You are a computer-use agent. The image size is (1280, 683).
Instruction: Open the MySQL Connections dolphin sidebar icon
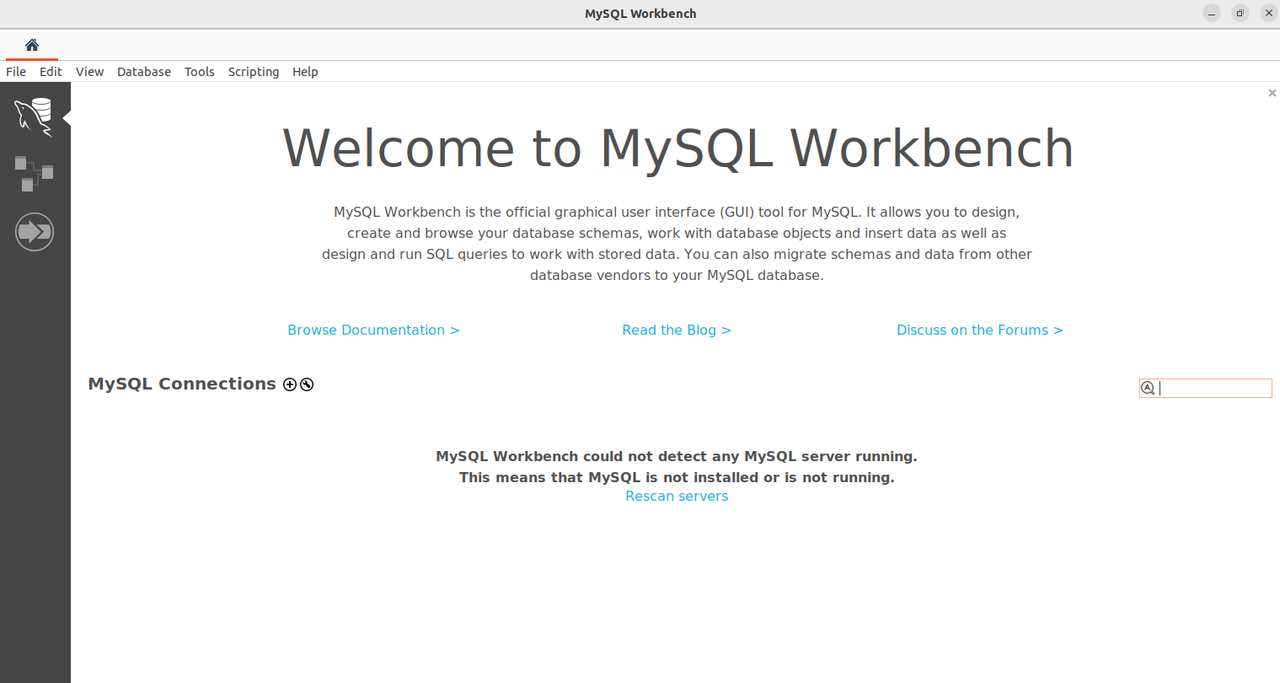(x=34, y=117)
